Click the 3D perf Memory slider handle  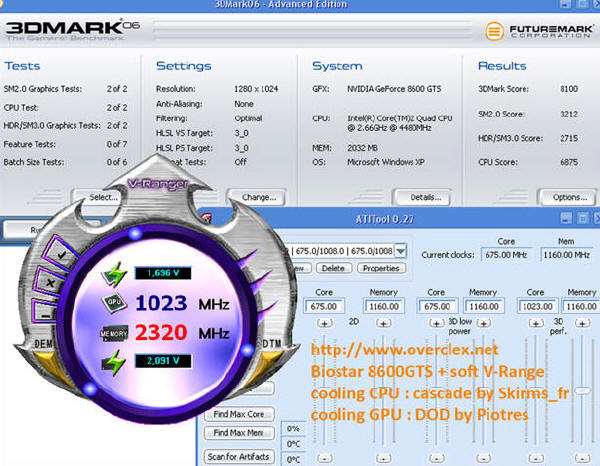click(582, 391)
